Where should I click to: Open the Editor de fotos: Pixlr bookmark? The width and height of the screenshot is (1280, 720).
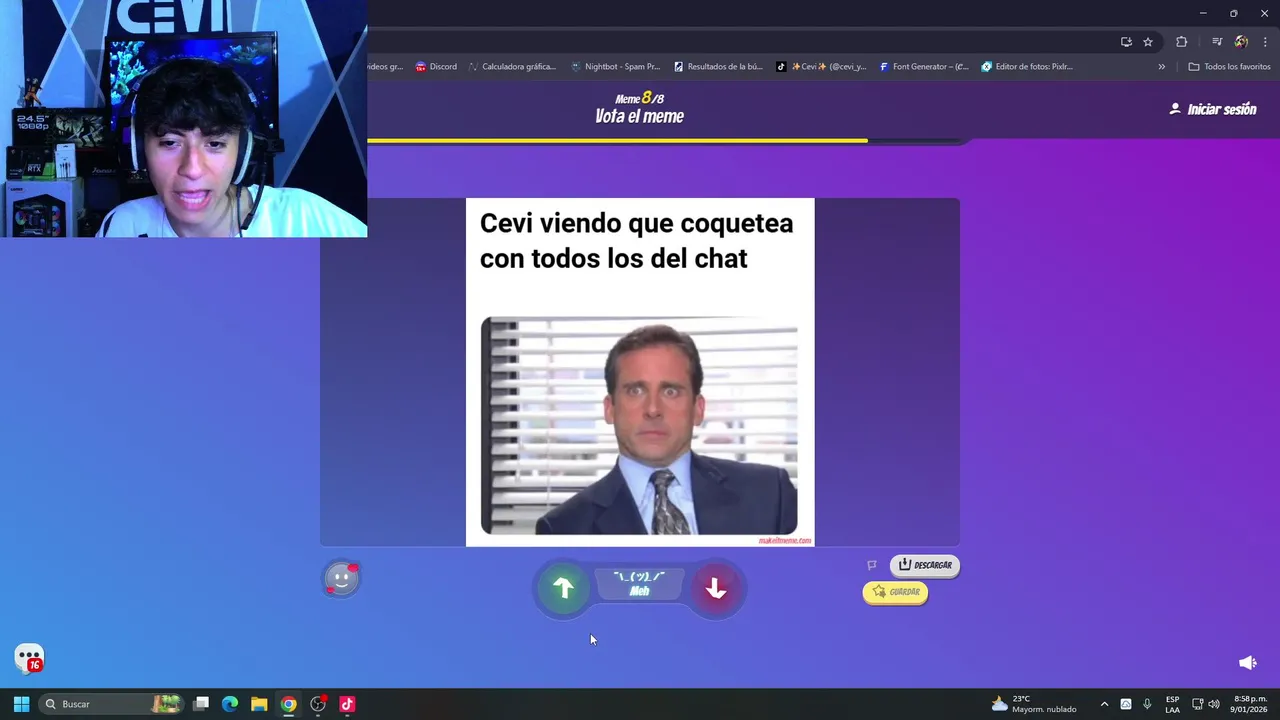pos(1027,67)
